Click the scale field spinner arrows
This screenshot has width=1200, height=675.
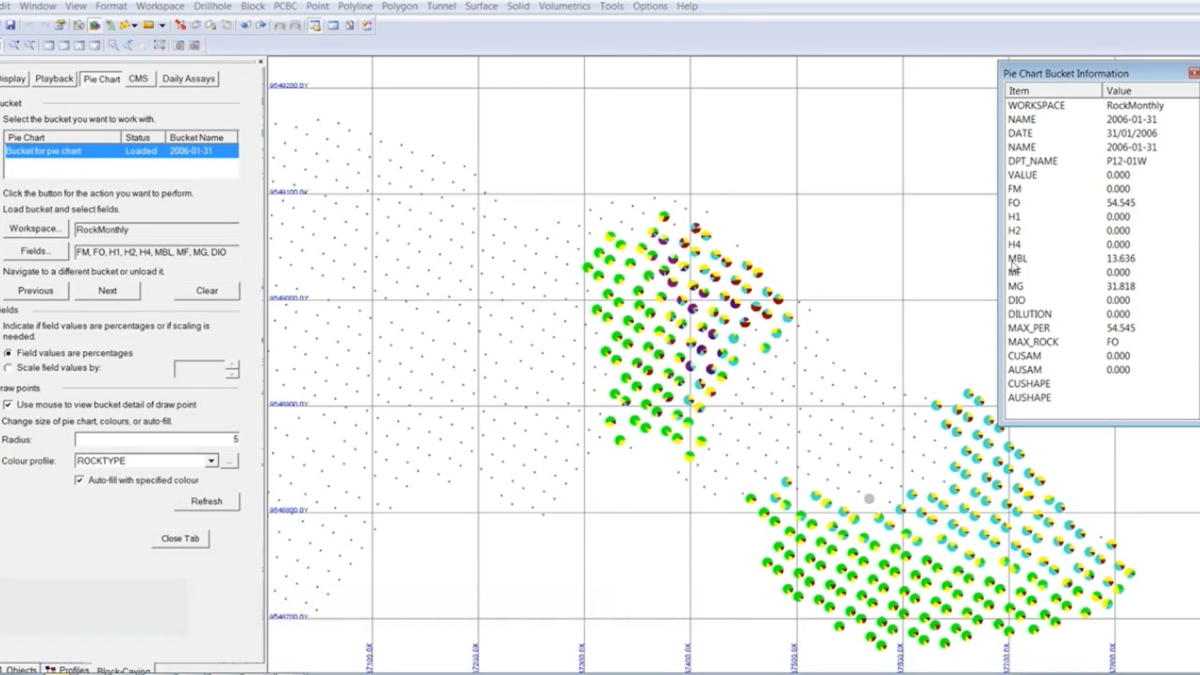pyautogui.click(x=233, y=369)
